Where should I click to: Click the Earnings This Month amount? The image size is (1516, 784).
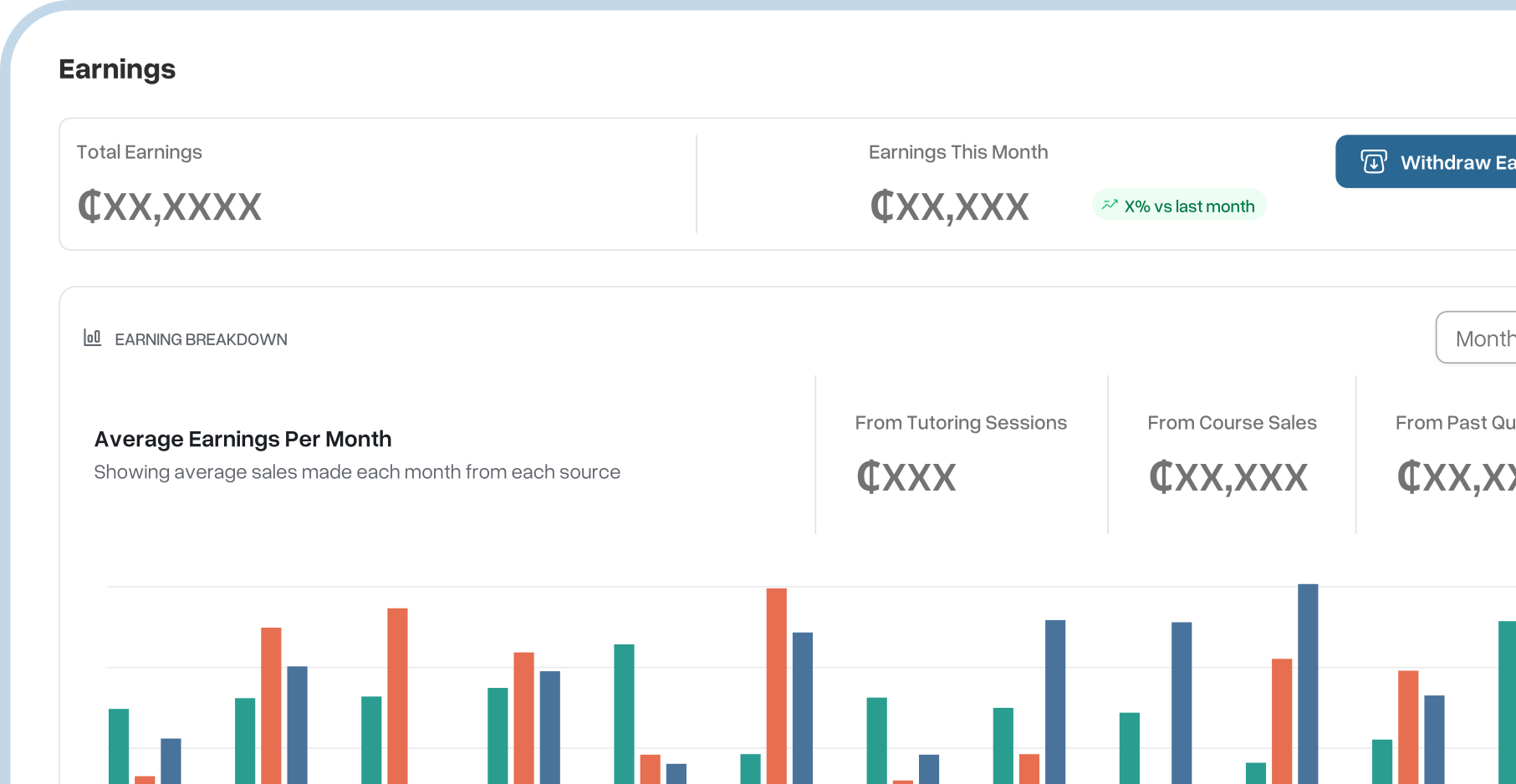[x=949, y=206]
